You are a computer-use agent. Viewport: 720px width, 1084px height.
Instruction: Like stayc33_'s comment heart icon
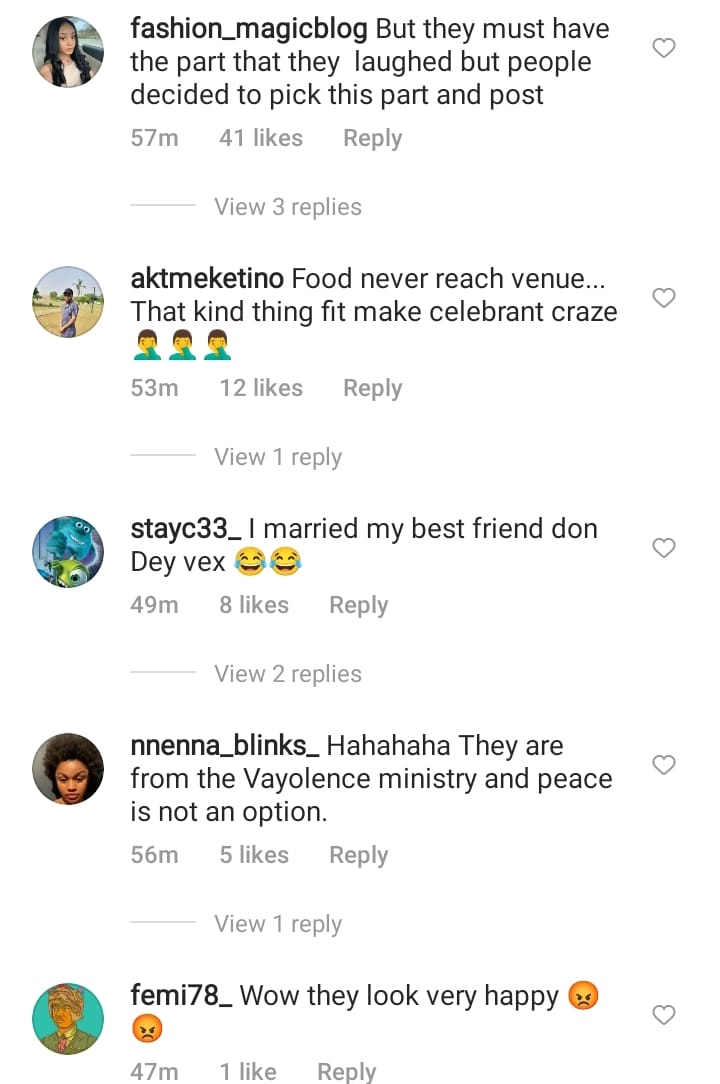pyautogui.click(x=664, y=548)
